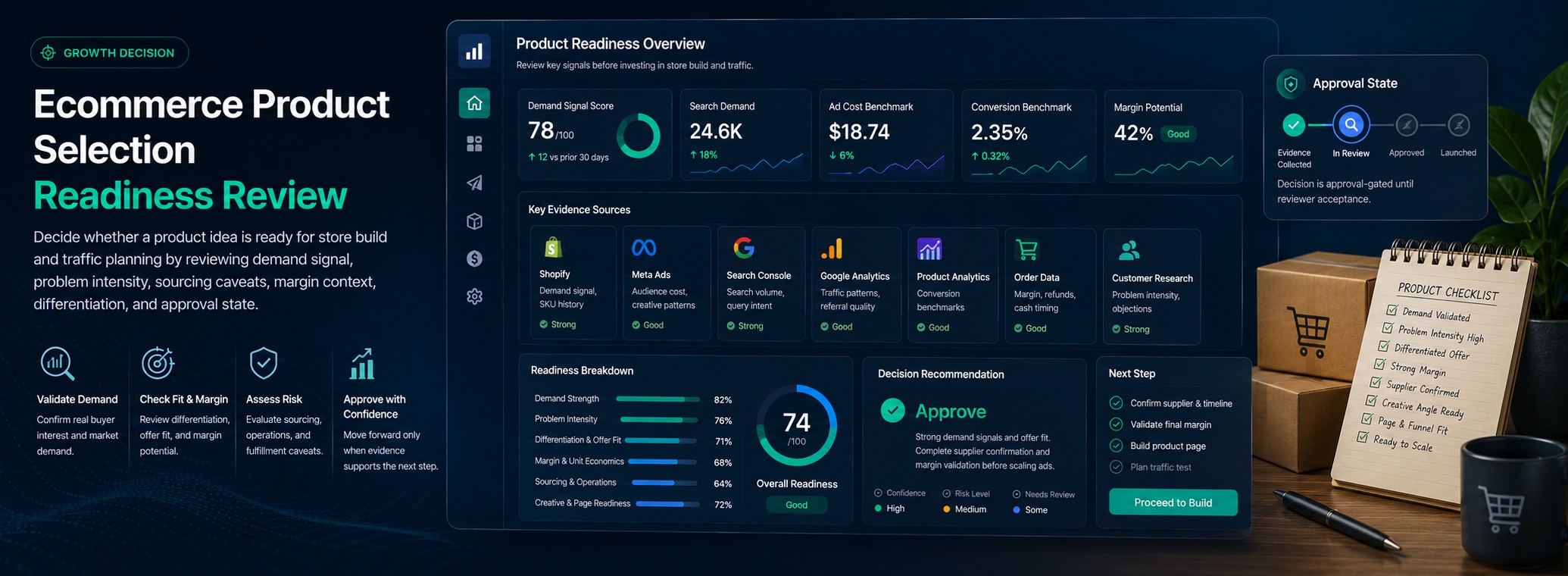Image resolution: width=1568 pixels, height=576 pixels.
Task: Click the Good badge beside Margin Potential
Action: [x=1178, y=134]
